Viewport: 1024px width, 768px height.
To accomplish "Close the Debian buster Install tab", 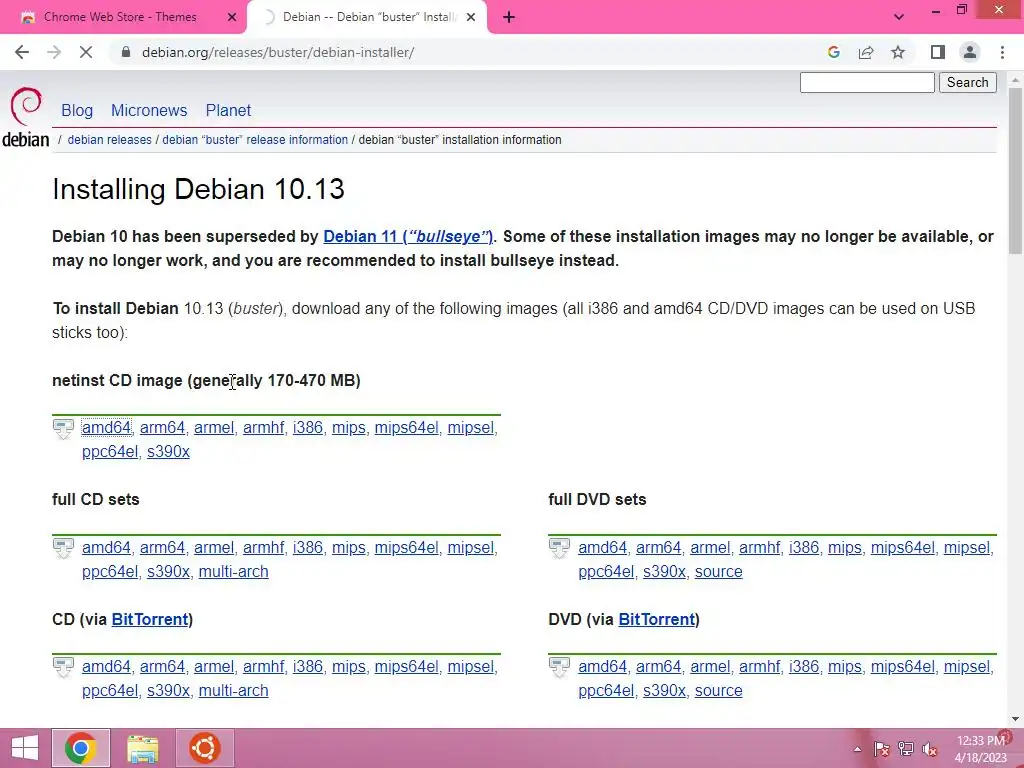I will (471, 18).
